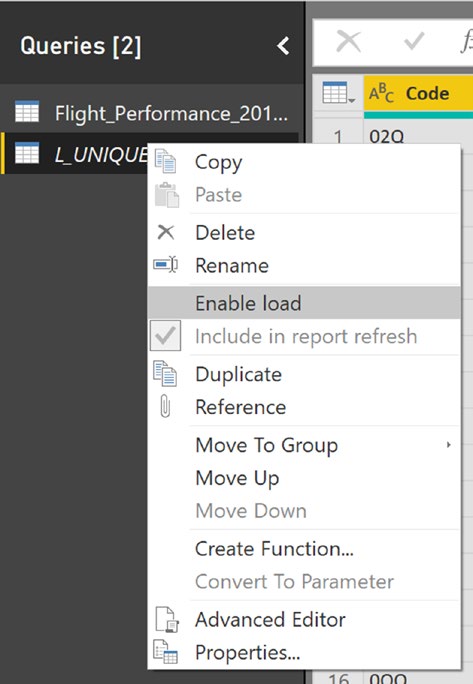Click the formula bar cancel X icon

(x=349, y=42)
